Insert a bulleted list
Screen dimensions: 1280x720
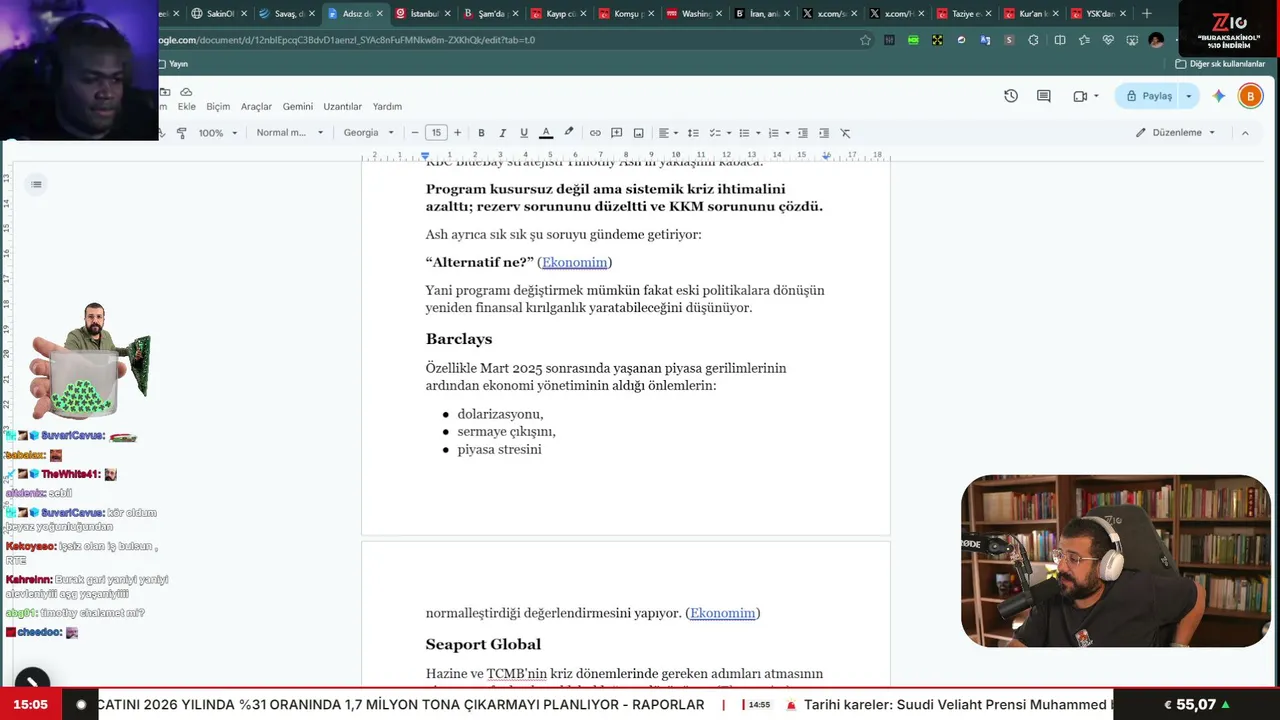click(x=744, y=133)
